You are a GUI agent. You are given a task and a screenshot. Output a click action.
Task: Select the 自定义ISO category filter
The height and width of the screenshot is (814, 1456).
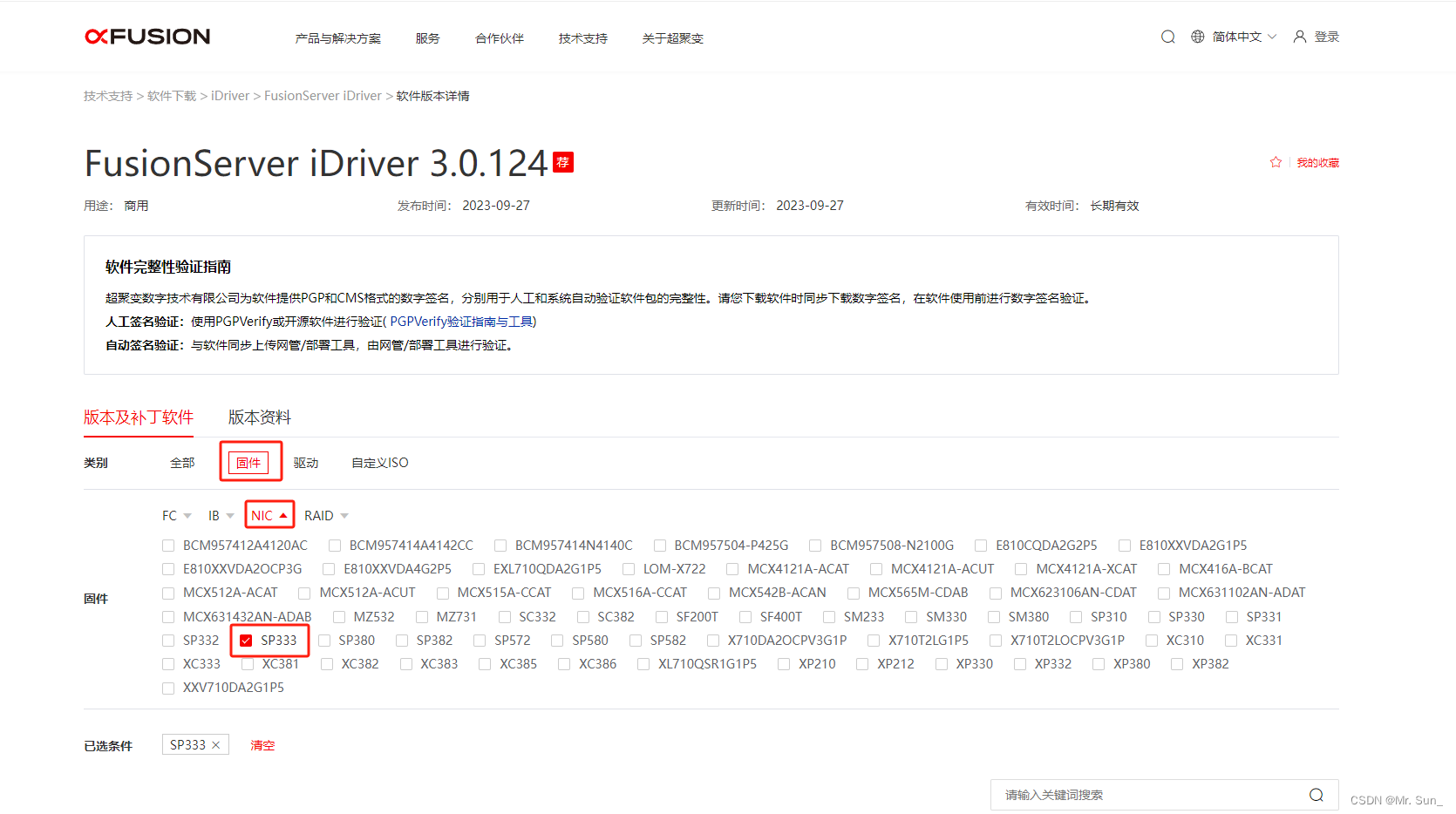380,463
